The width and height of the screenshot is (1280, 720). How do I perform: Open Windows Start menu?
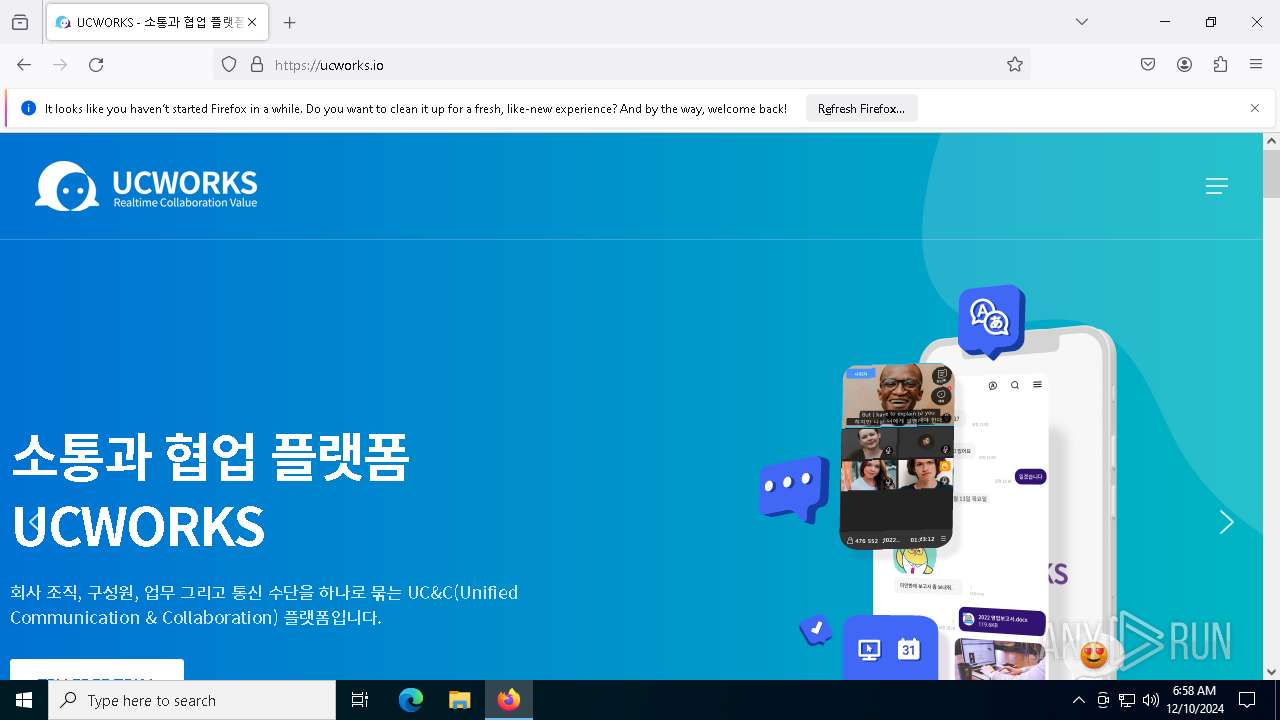24,700
